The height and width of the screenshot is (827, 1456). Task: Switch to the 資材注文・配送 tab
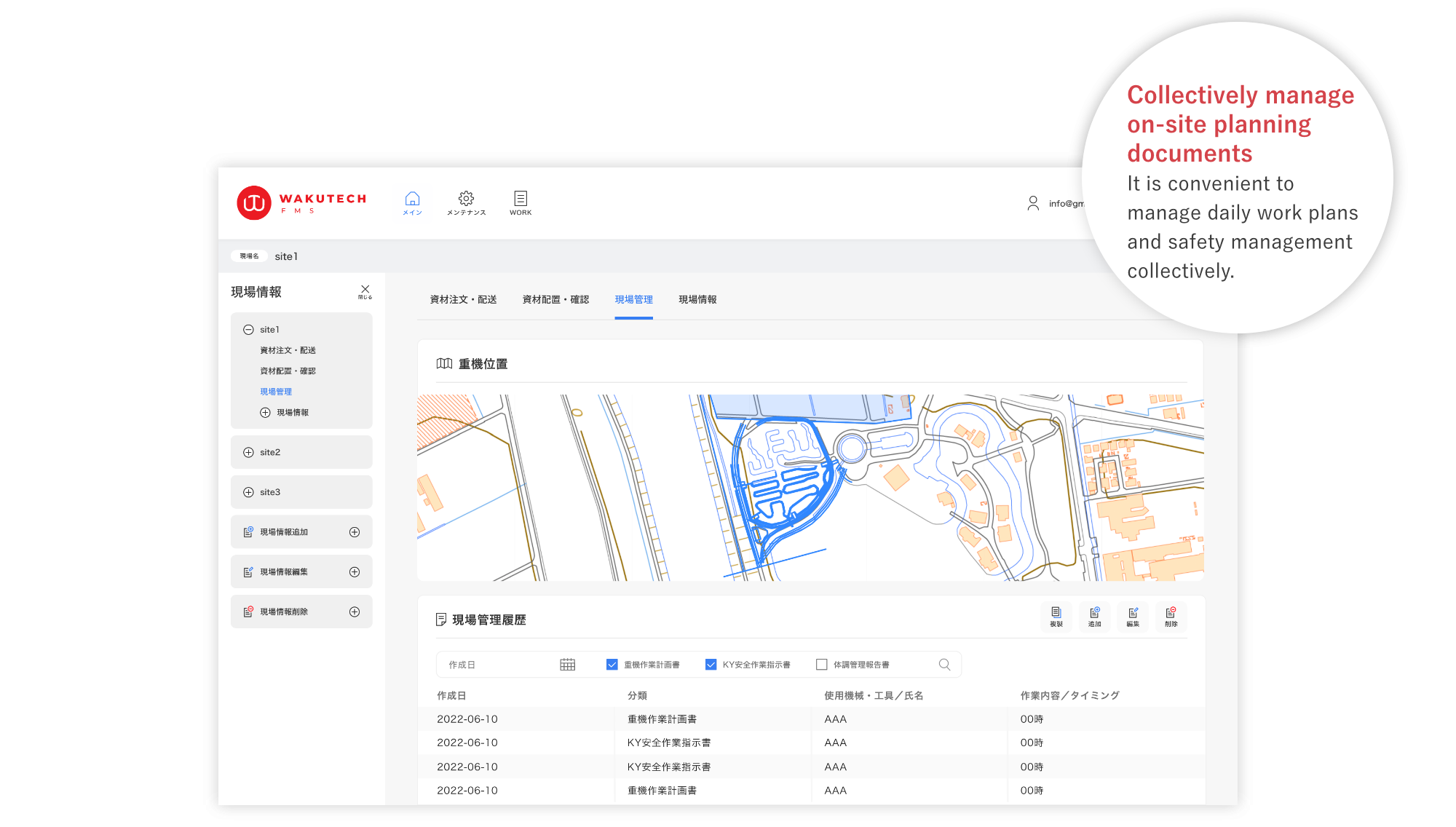[463, 300]
